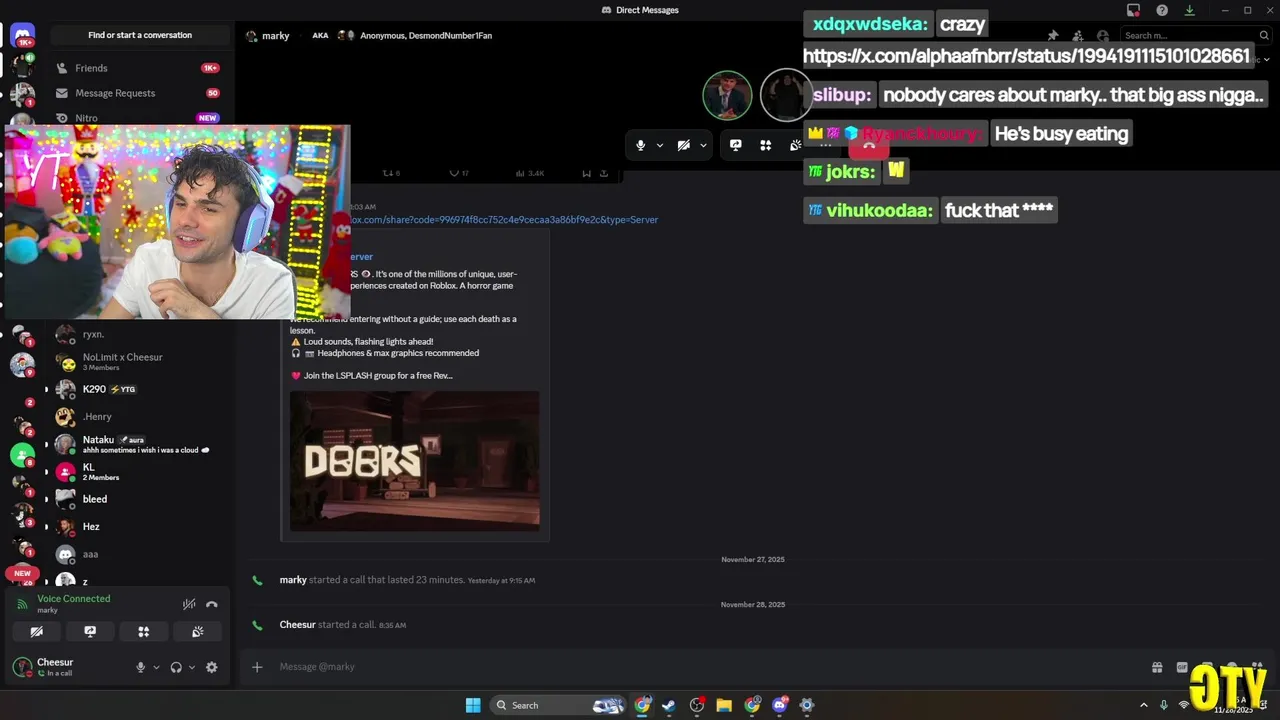
Task: Turn on camera button in voice panel
Action: tap(37, 632)
